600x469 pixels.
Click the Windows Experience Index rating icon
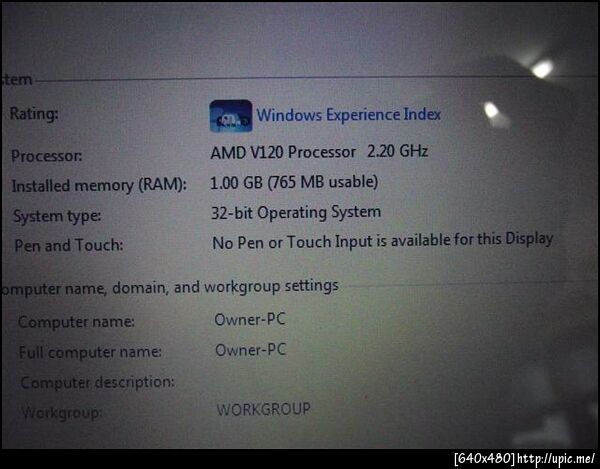click(231, 116)
